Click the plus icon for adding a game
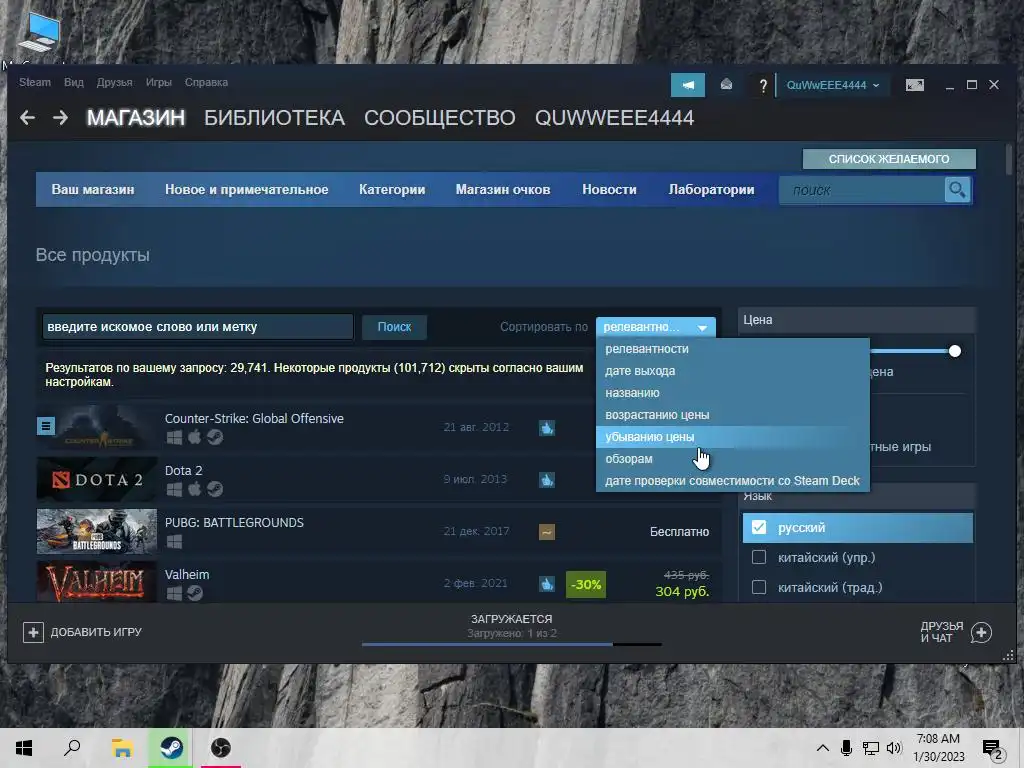Screen dimensions: 1024x768 33,632
